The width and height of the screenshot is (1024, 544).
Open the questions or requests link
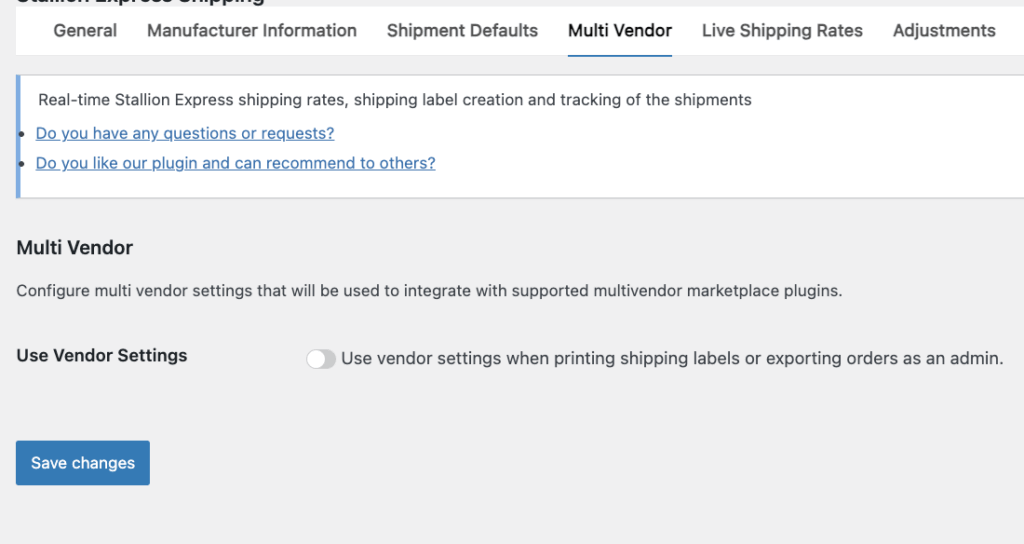[x=185, y=133]
